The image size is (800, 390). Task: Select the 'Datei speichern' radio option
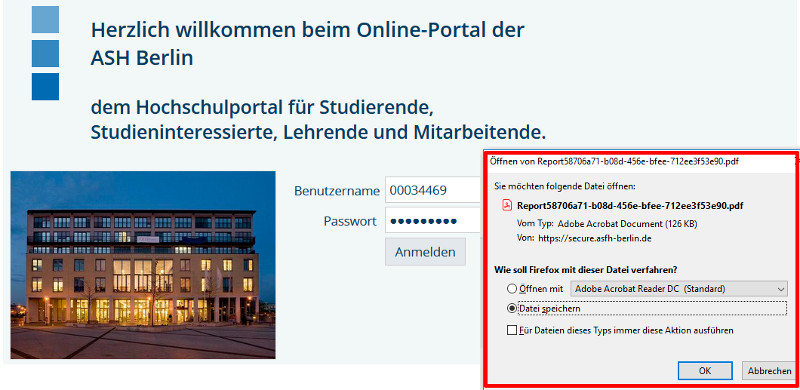click(512, 308)
